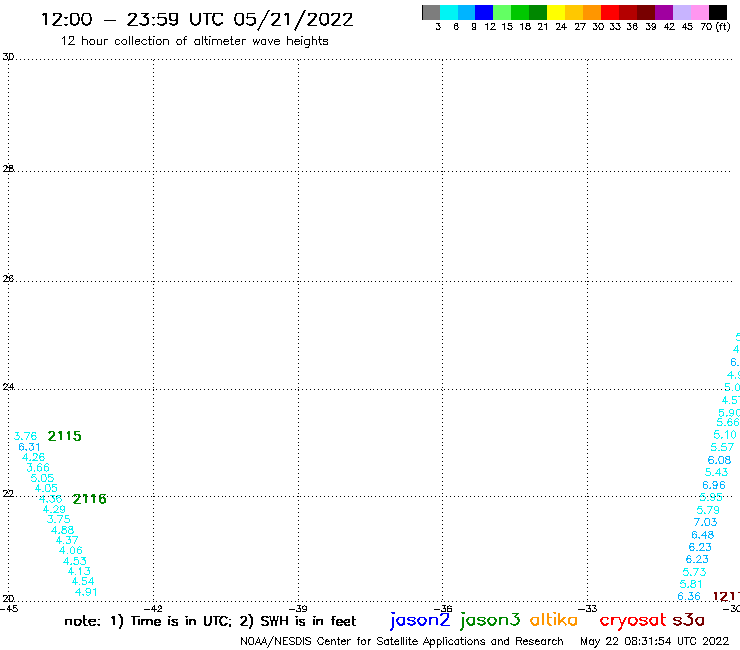Click the jason2 legend label
Image resolution: width=740 pixels, height=650 pixels.
[420, 620]
